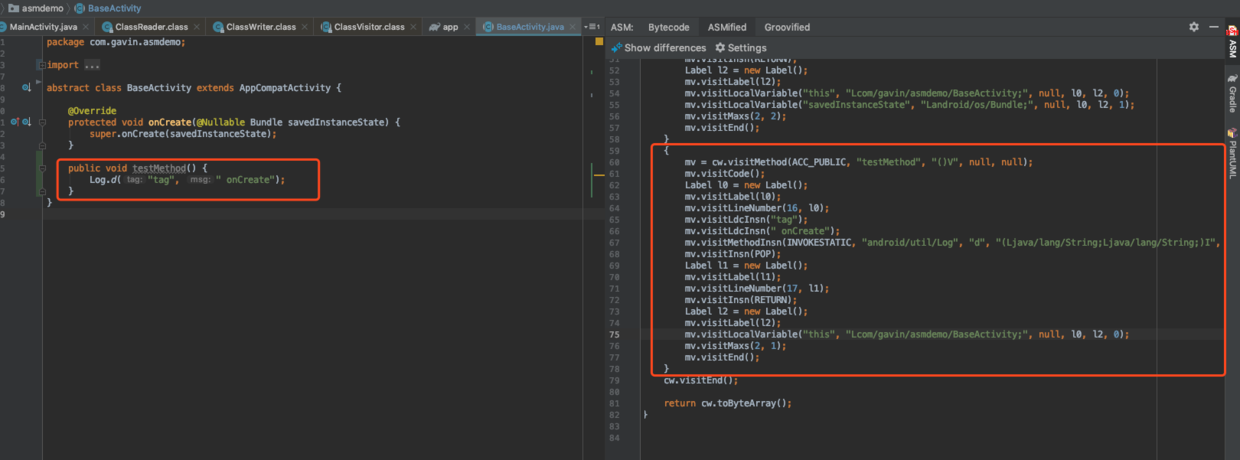Switch to the app Gradle tab
1240x460 pixels.
tap(450, 27)
